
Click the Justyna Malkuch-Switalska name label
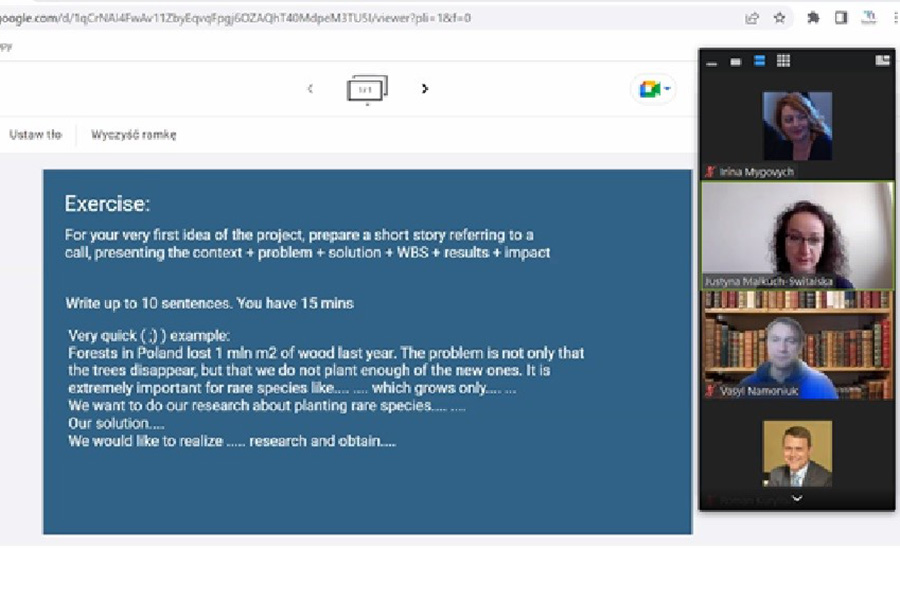(769, 281)
